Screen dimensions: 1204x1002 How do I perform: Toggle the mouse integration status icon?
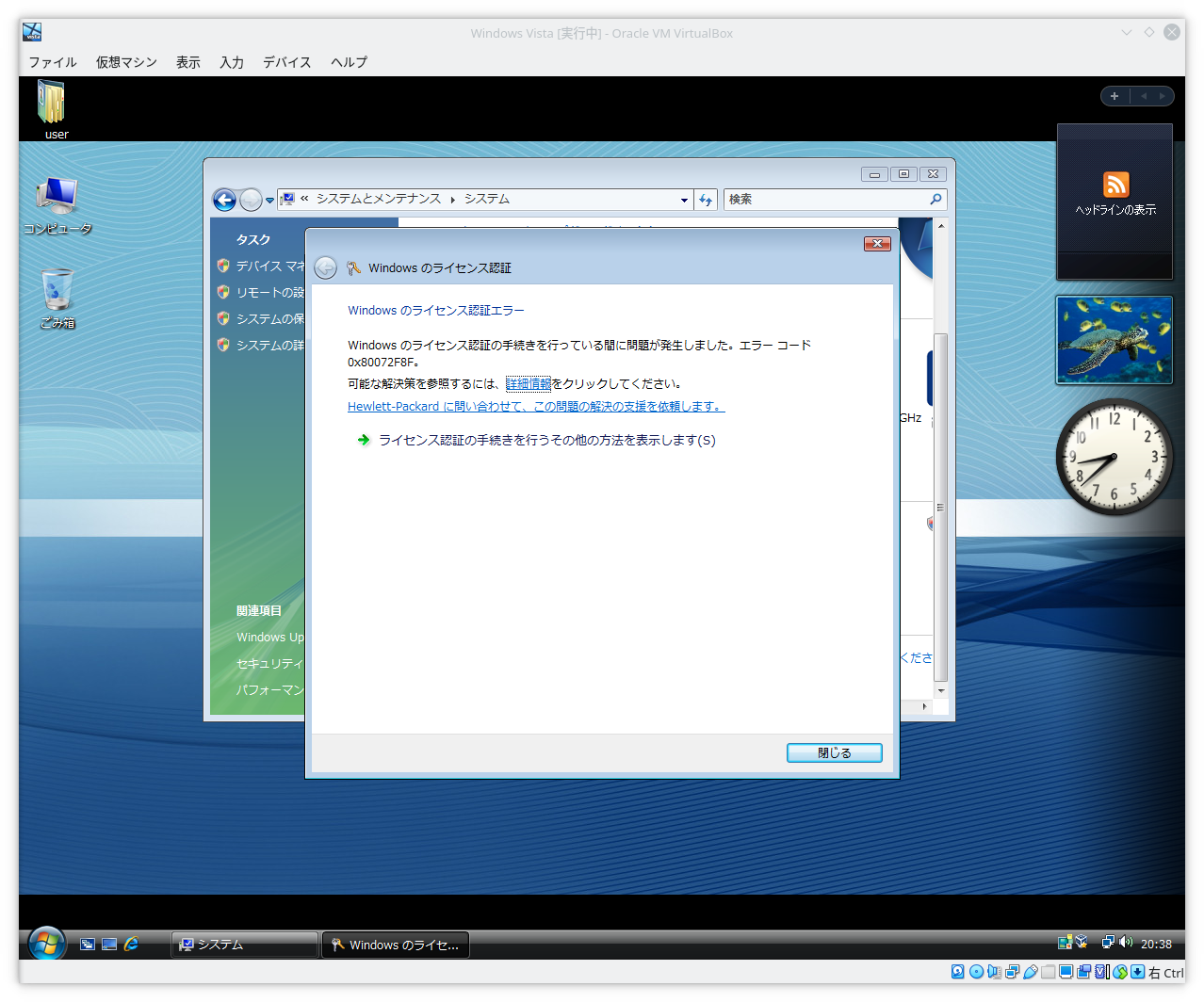pos(1119,972)
